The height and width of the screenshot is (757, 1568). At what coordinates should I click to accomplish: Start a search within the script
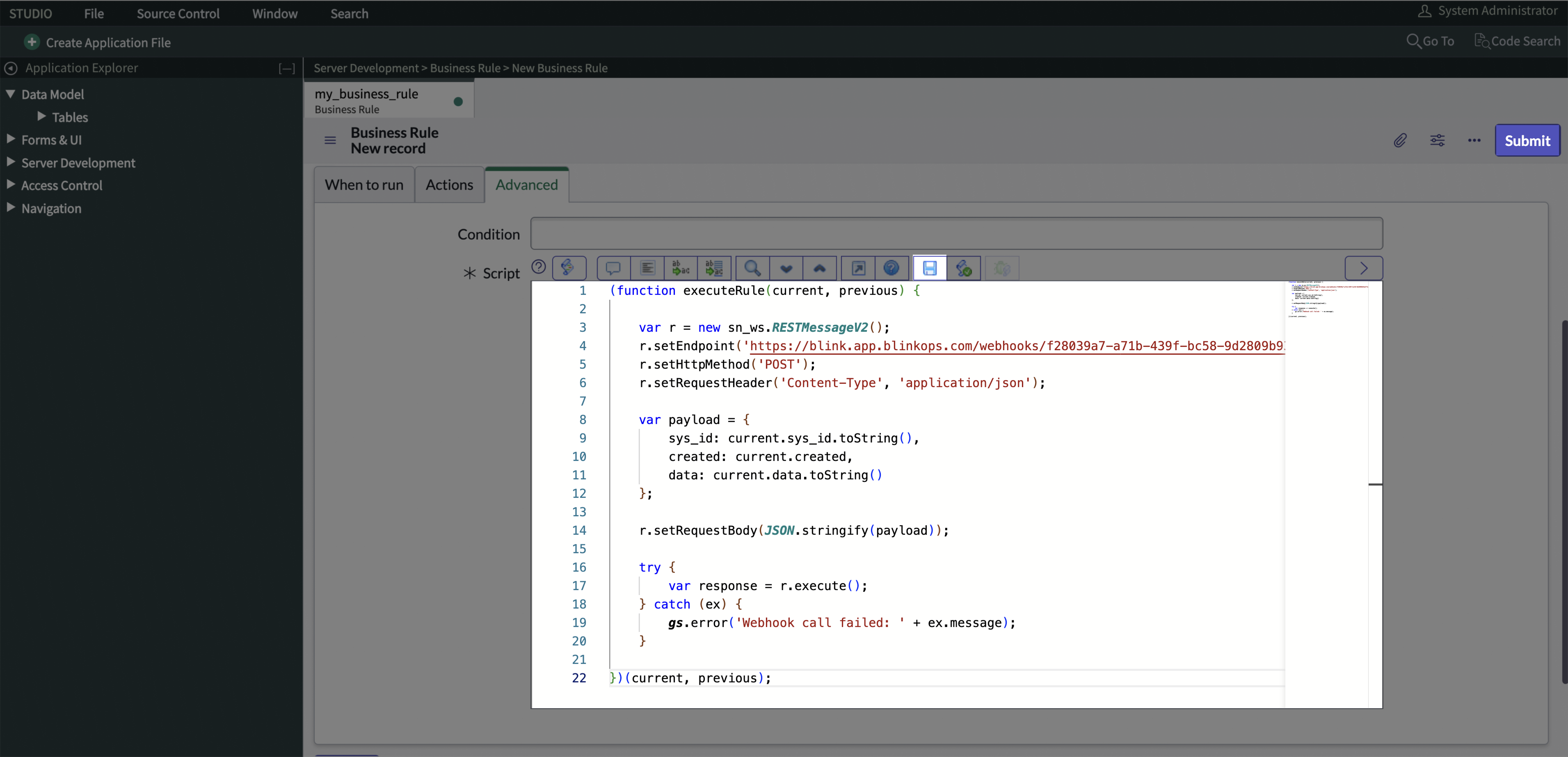(752, 268)
